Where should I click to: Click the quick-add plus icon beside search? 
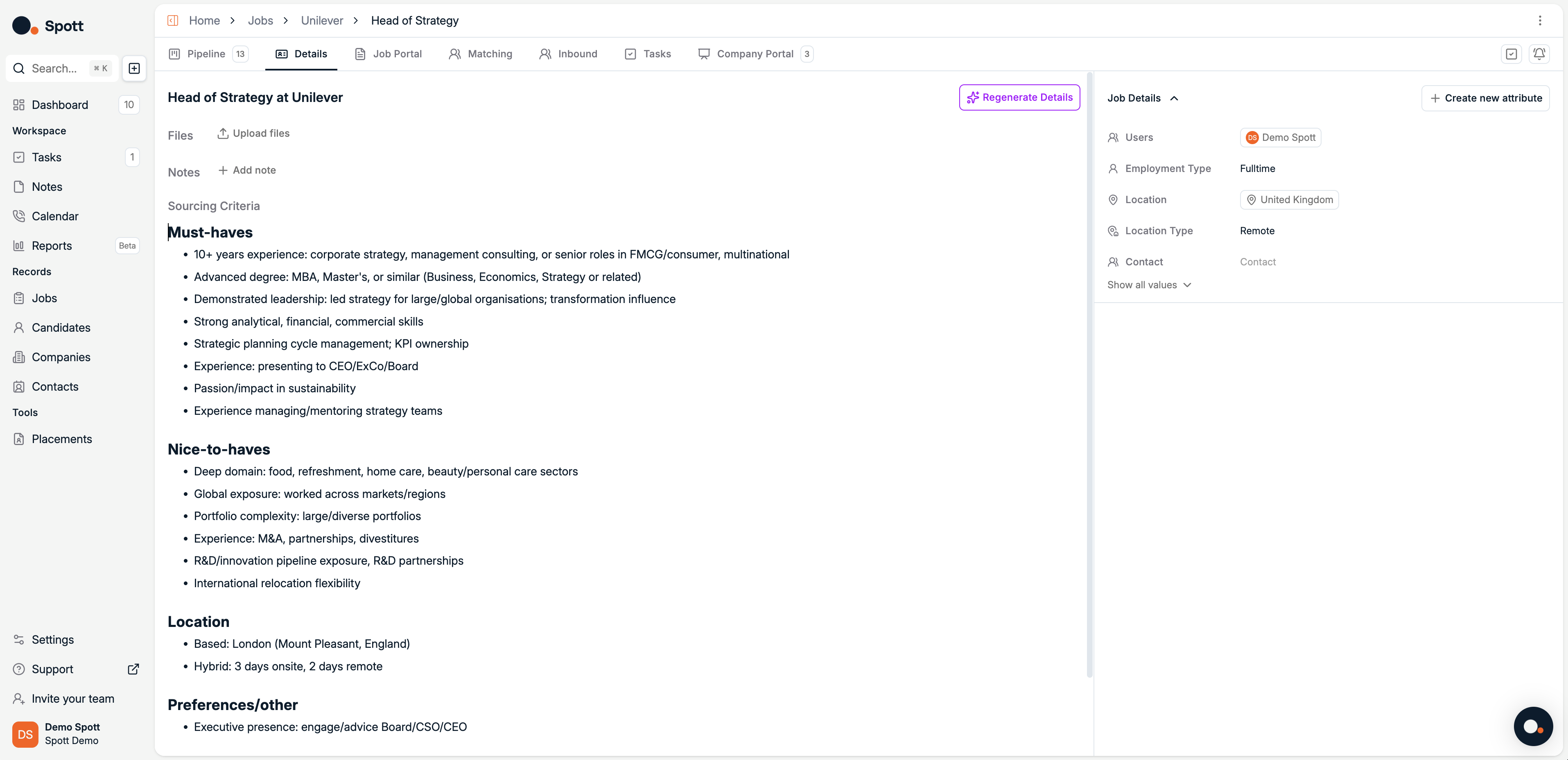tap(135, 68)
